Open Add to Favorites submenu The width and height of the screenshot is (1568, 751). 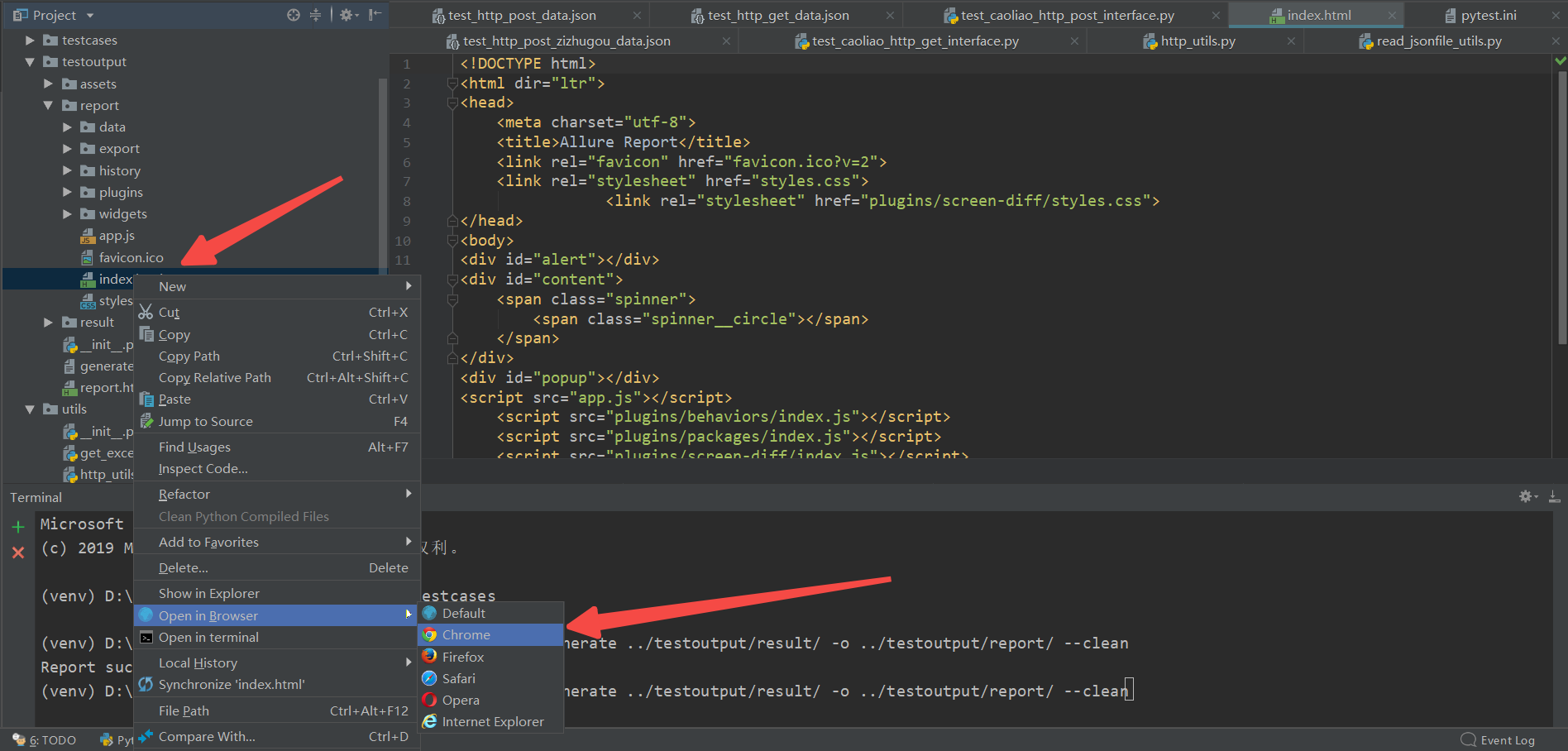pyautogui.click(x=277, y=542)
